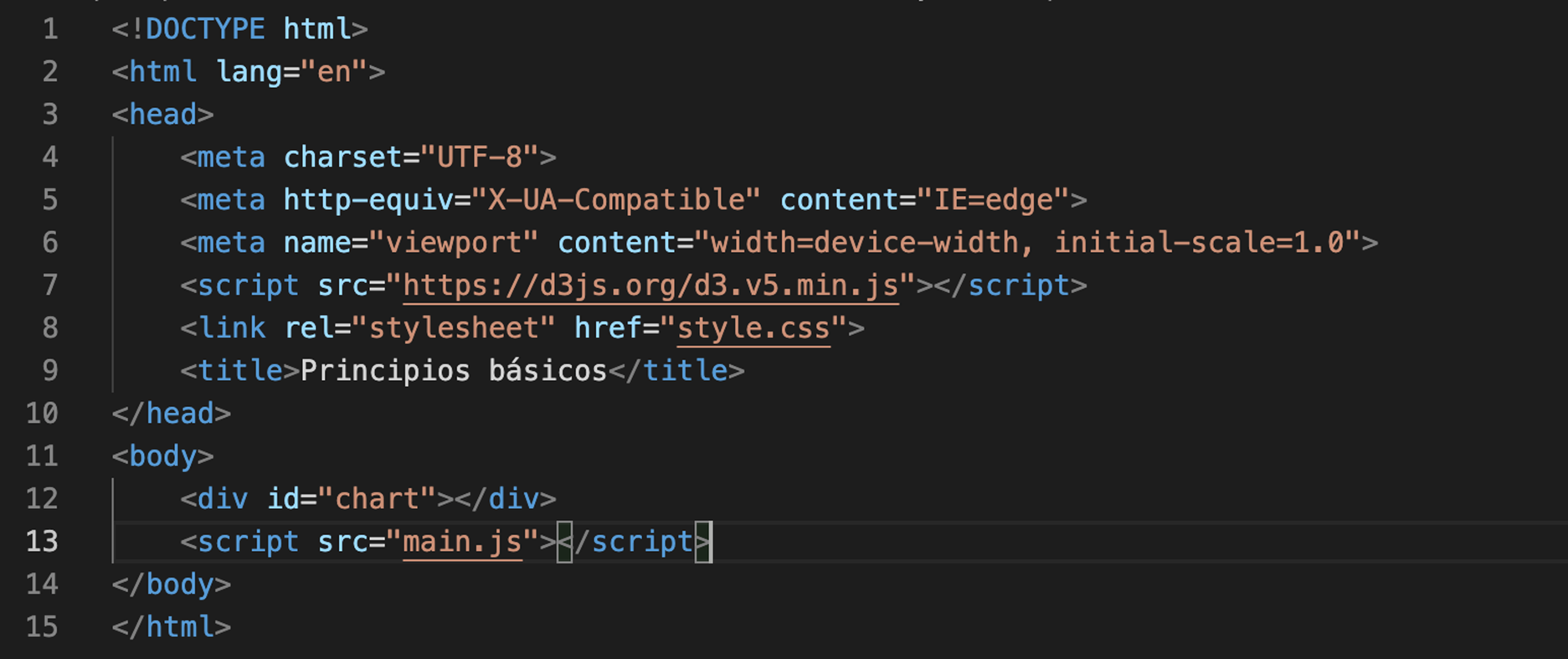1568x659 pixels.
Task: Click the "IE=edge" content value
Action: (x=993, y=200)
